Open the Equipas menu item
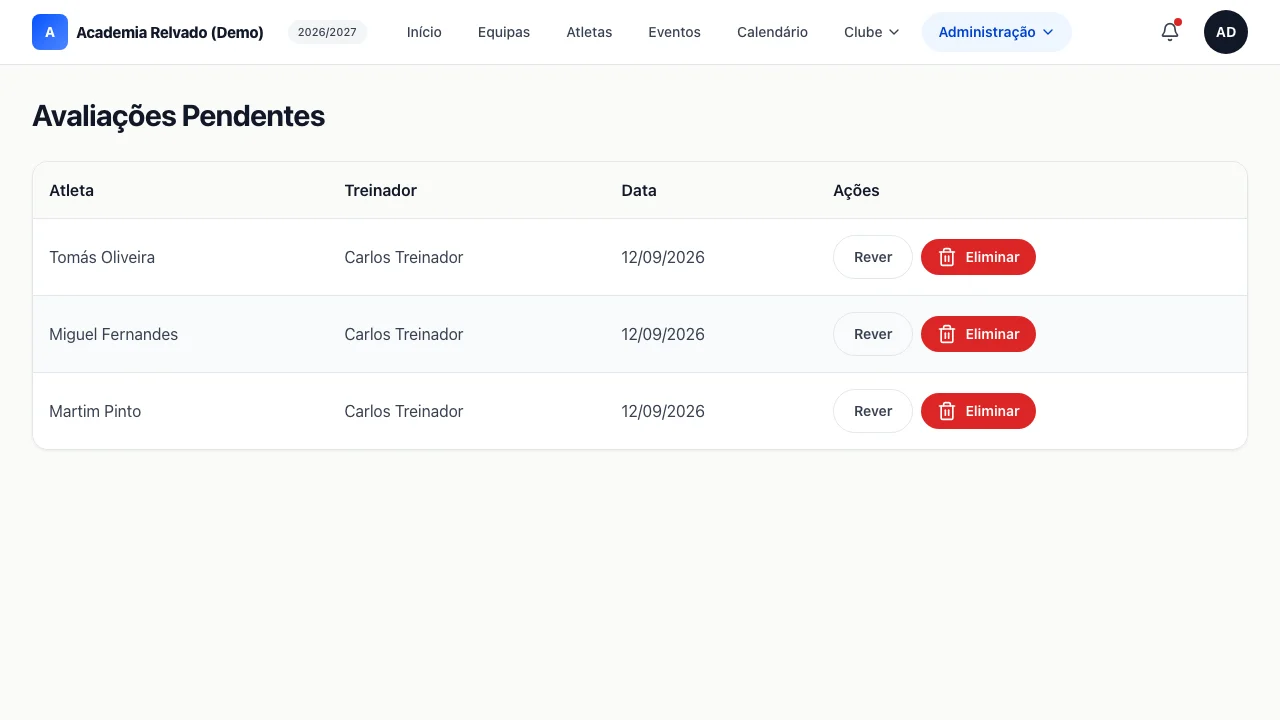Image resolution: width=1280 pixels, height=720 pixels. 504,32
